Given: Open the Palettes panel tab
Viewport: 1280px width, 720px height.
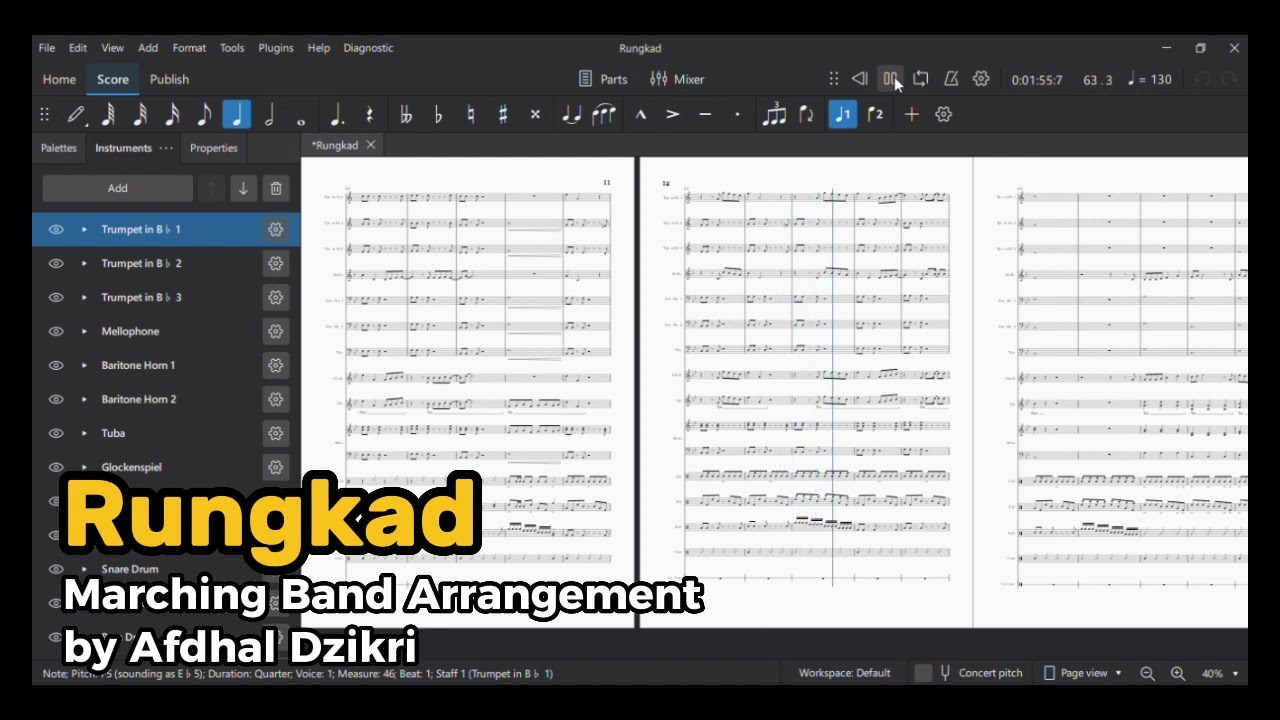Looking at the screenshot, I should coord(59,148).
